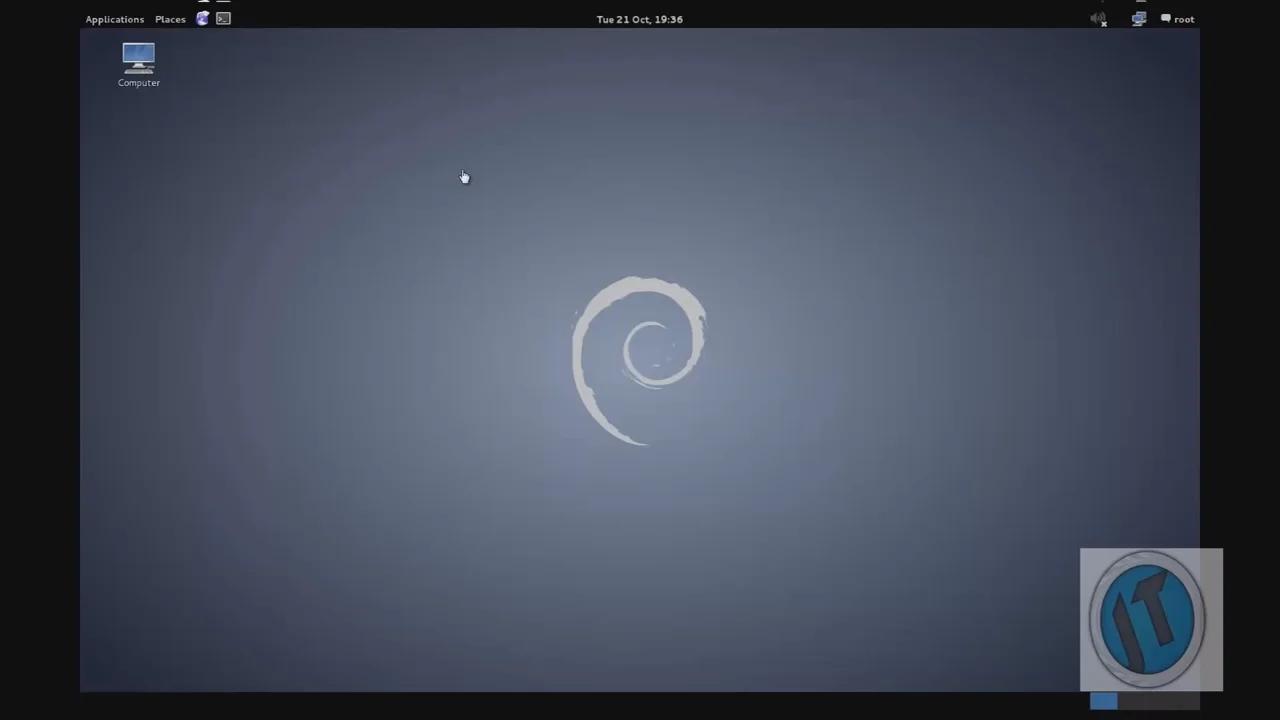Open the muted volume indicator

pos(1099,19)
